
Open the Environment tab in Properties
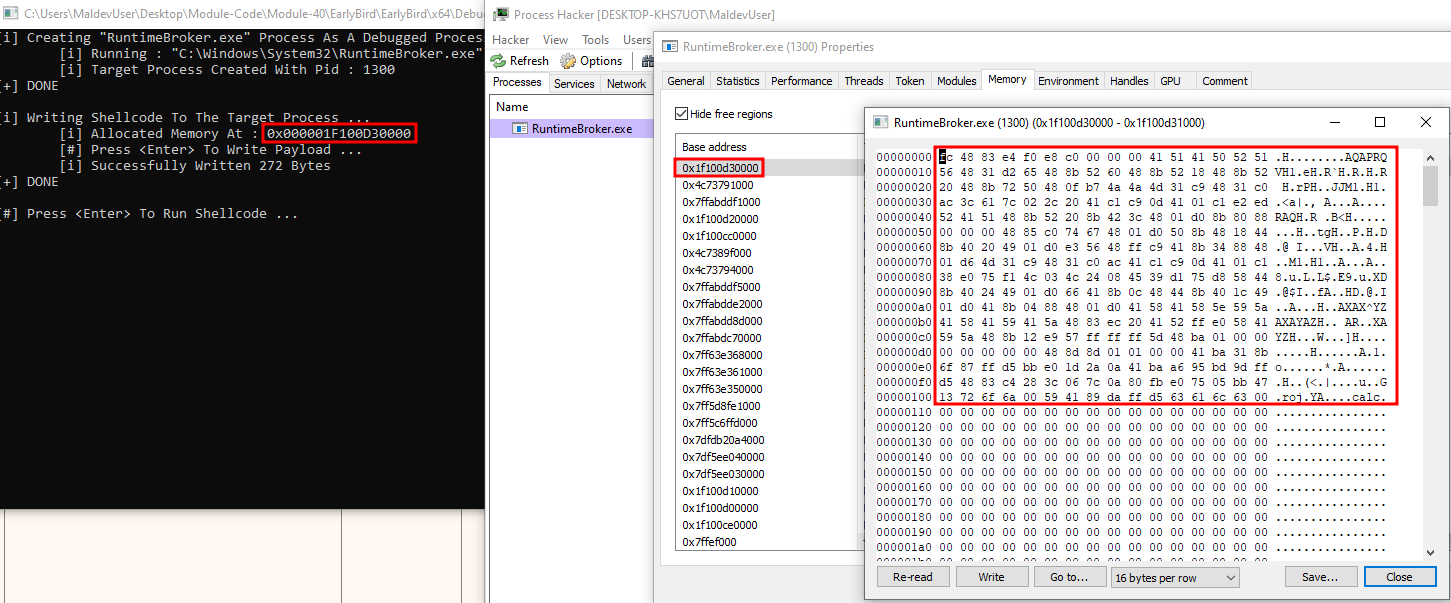[1069, 81]
